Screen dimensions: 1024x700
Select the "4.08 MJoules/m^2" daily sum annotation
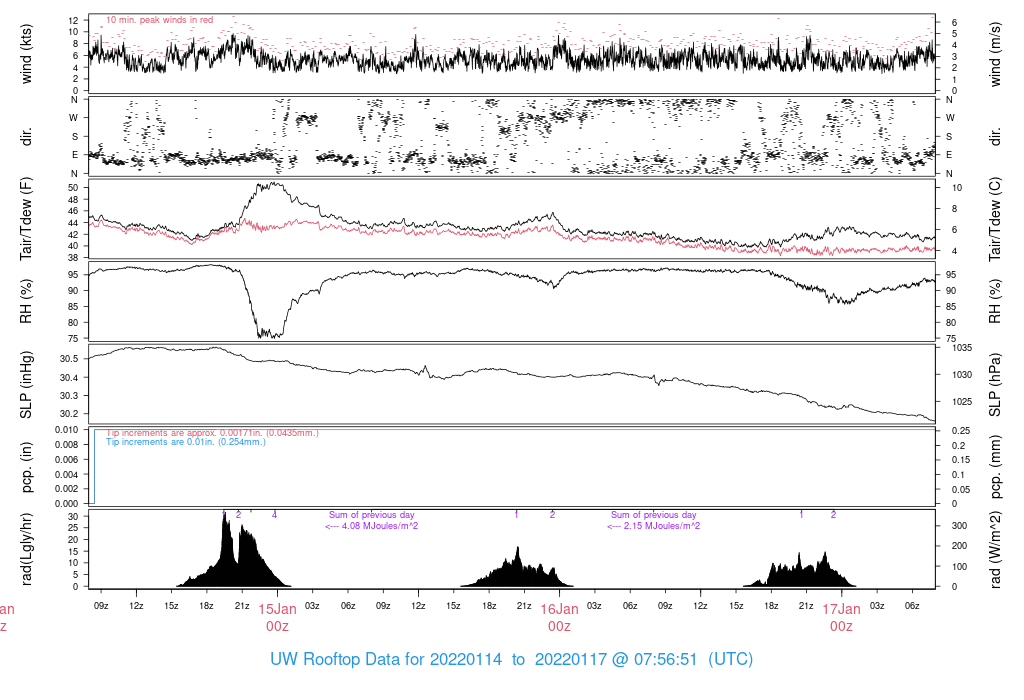point(372,526)
